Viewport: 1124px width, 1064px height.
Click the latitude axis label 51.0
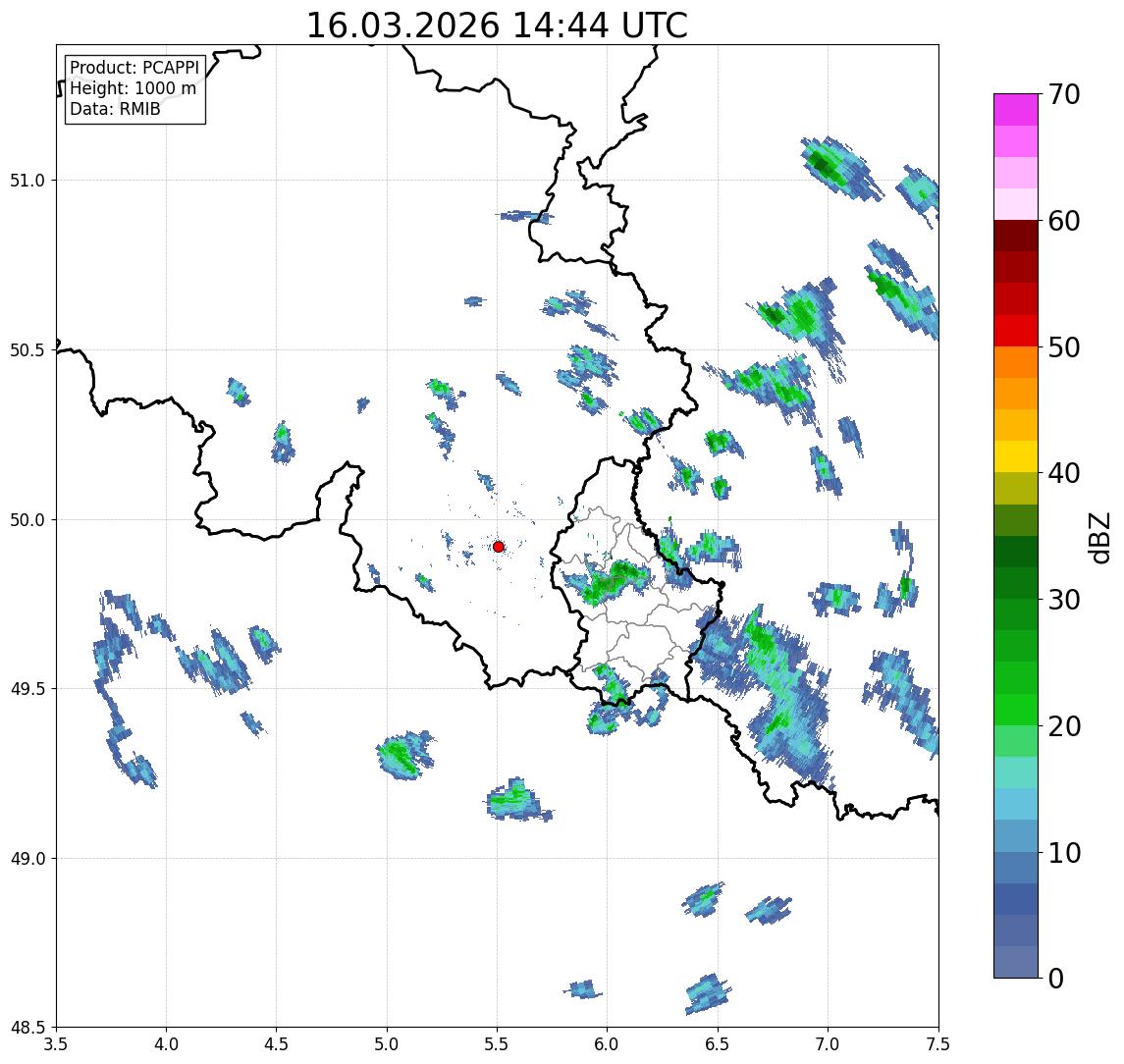[27, 181]
